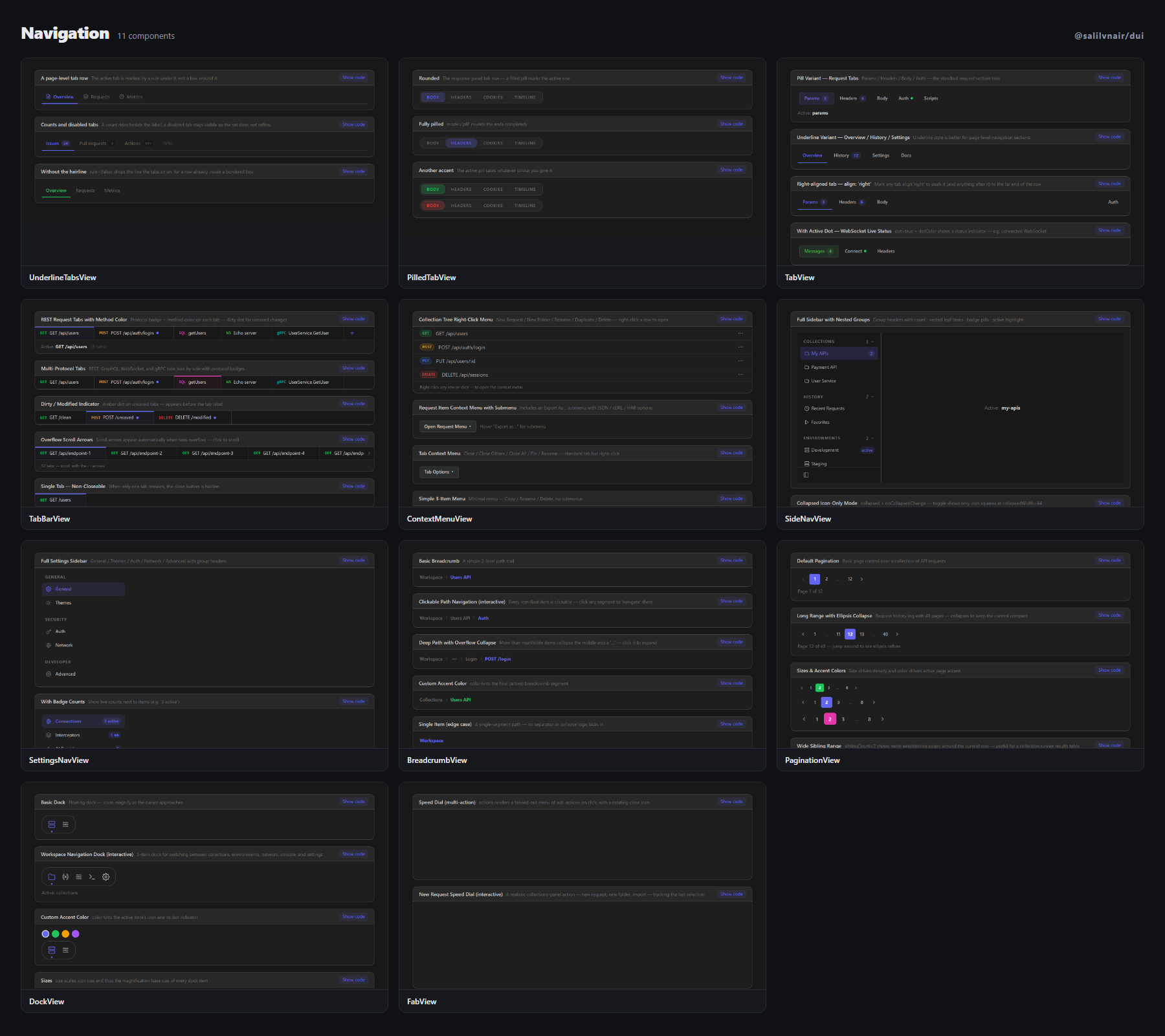Select the 'POST /unsaved' tab
The height and width of the screenshot is (1036, 1165).
pyautogui.click(x=120, y=417)
